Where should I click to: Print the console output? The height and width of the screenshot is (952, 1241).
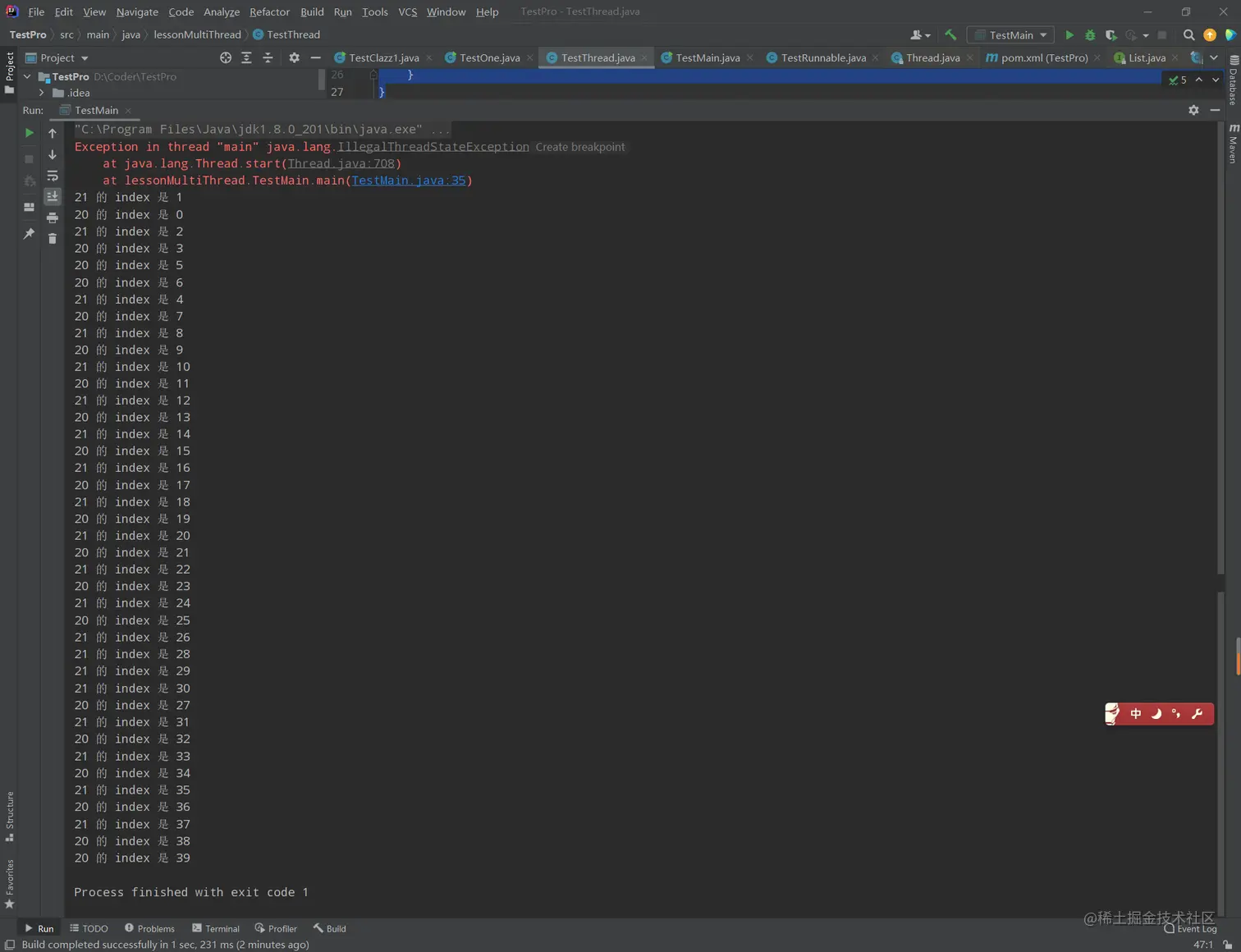pyautogui.click(x=53, y=217)
